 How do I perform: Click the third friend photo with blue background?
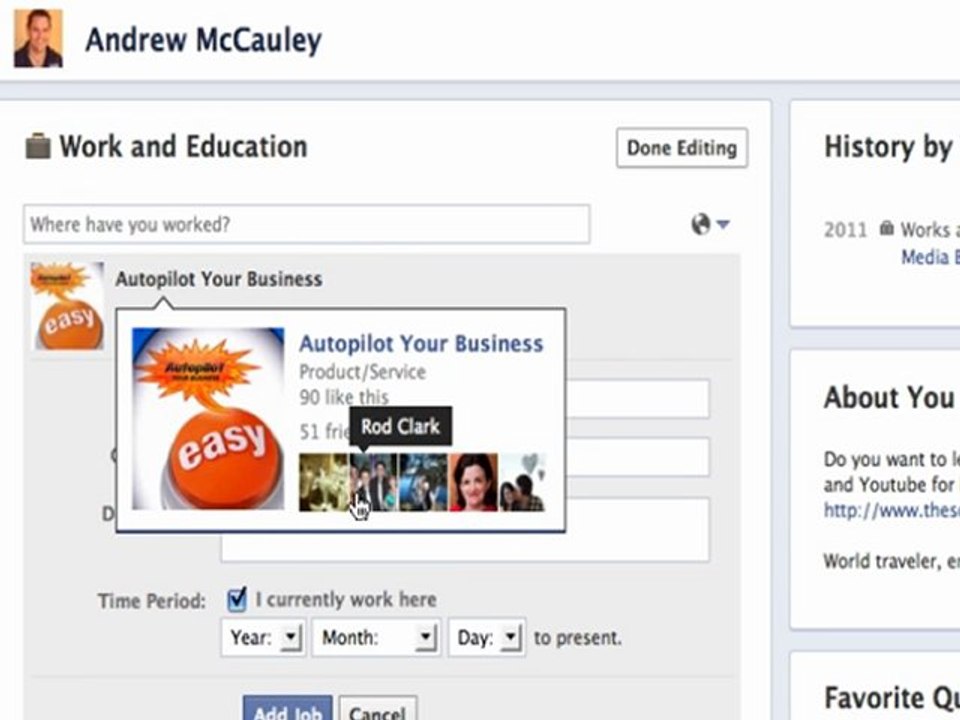pos(424,482)
